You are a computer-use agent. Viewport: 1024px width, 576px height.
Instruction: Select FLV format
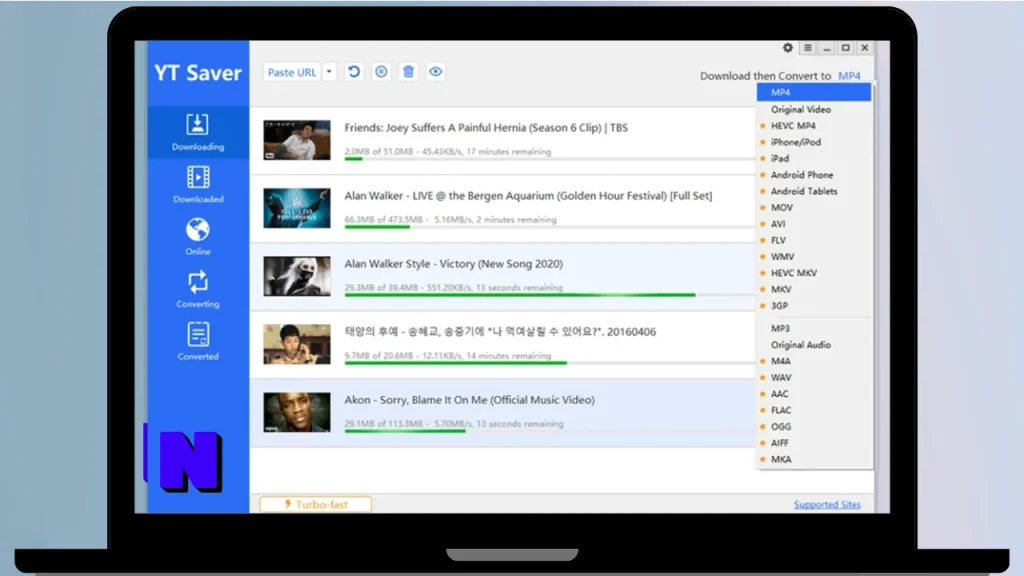click(x=814, y=240)
